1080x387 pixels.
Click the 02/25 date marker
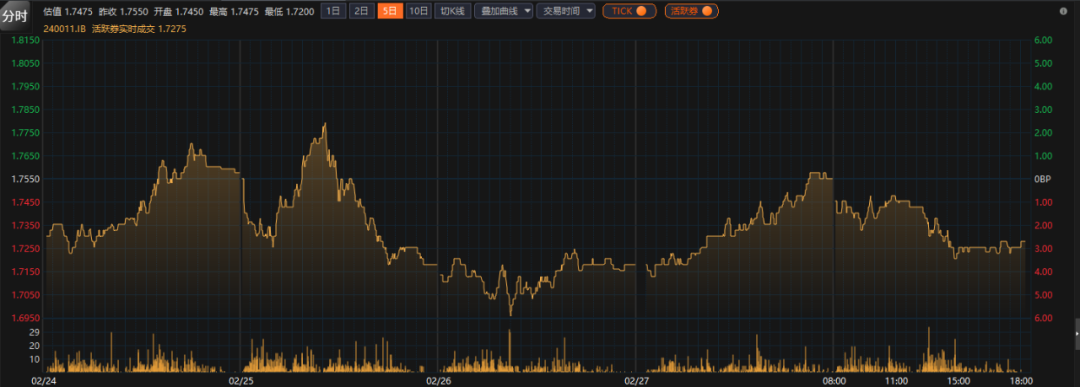click(x=241, y=380)
